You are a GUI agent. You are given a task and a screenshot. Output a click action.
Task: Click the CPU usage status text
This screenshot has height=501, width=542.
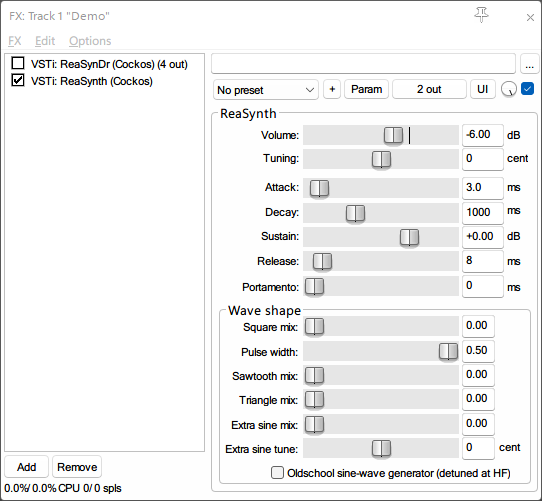coord(63,488)
